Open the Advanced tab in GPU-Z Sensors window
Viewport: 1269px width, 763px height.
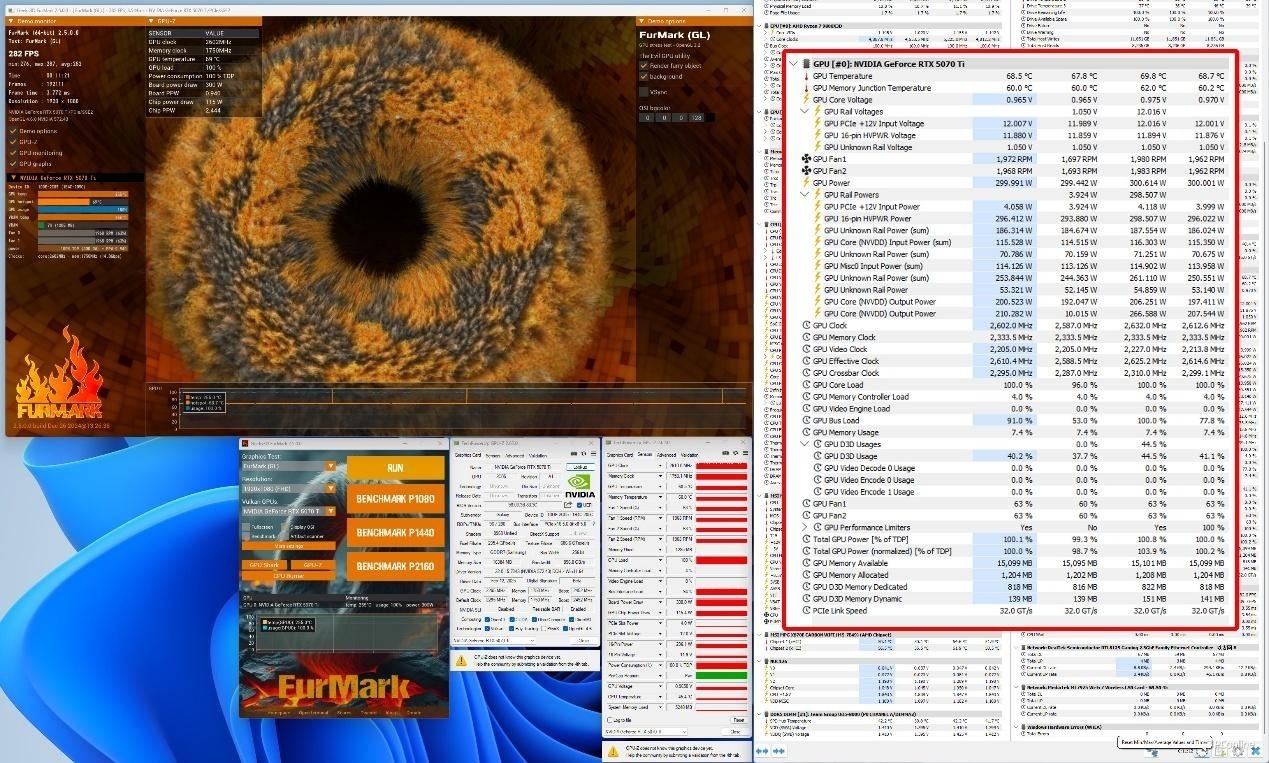point(666,455)
